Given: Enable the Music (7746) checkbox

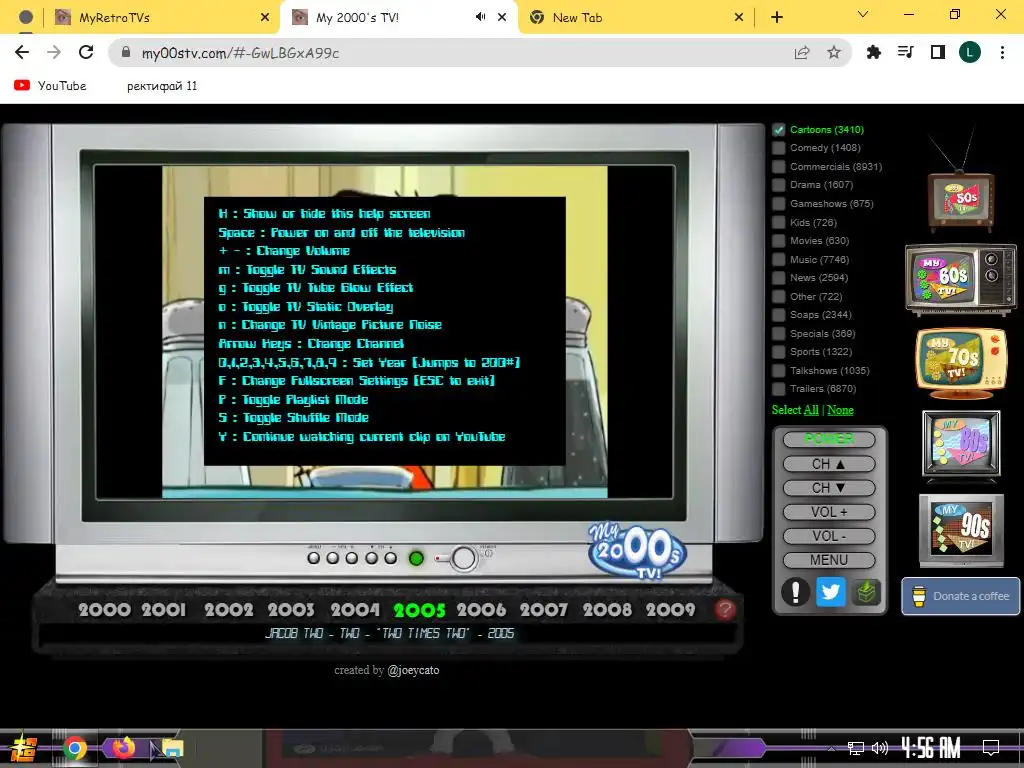Looking at the screenshot, I should [x=778, y=260].
